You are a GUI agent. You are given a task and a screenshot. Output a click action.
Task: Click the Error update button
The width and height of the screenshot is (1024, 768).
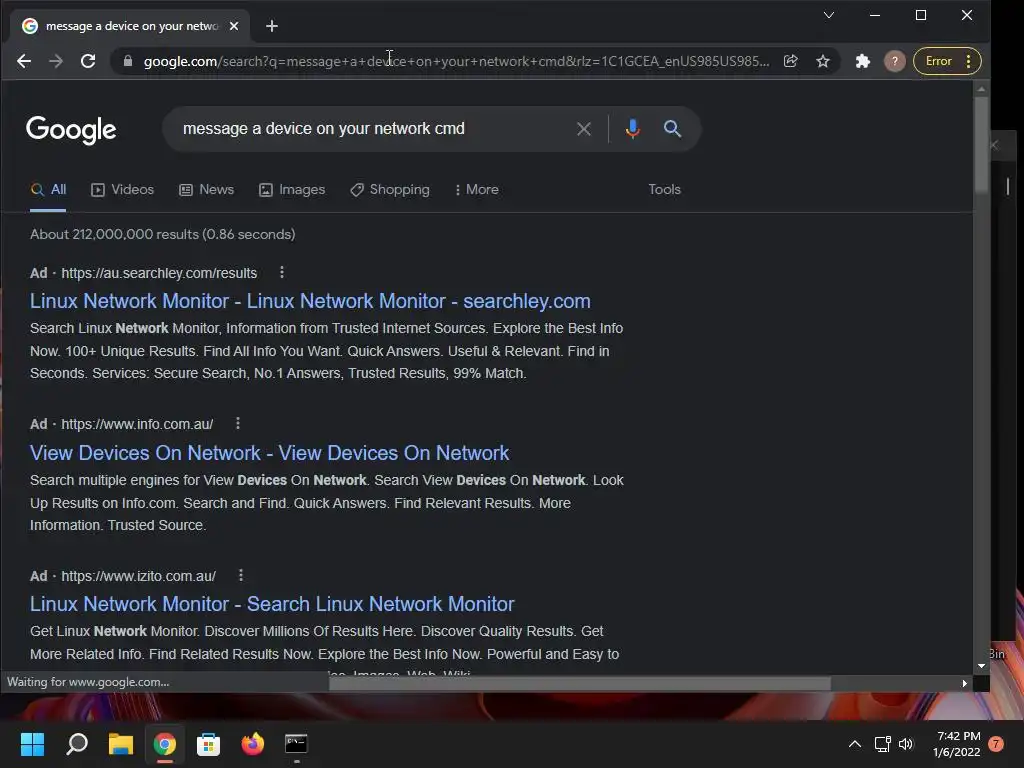(938, 61)
